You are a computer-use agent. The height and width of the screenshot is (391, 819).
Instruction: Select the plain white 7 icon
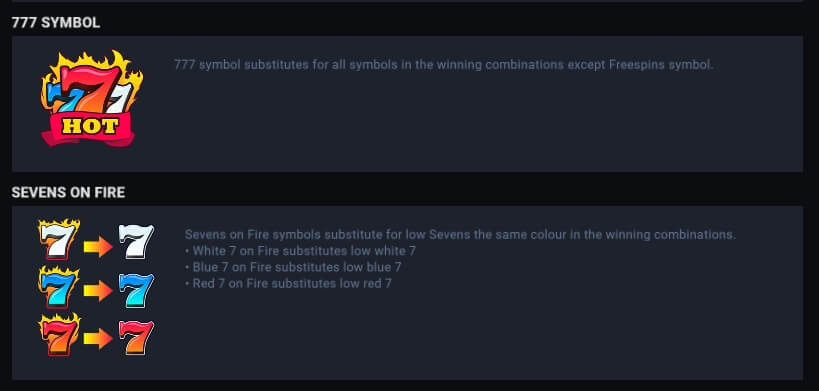(136, 241)
